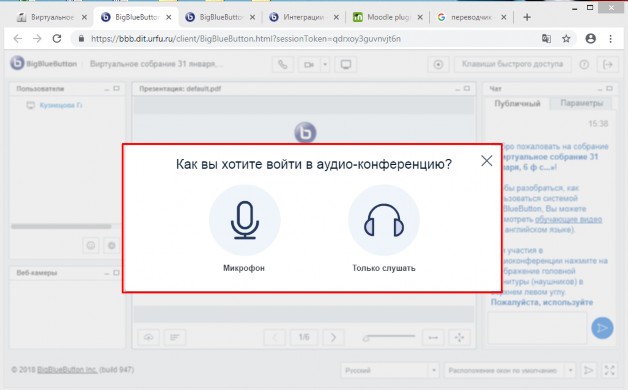Click inside the chat message input field

click(x=537, y=328)
